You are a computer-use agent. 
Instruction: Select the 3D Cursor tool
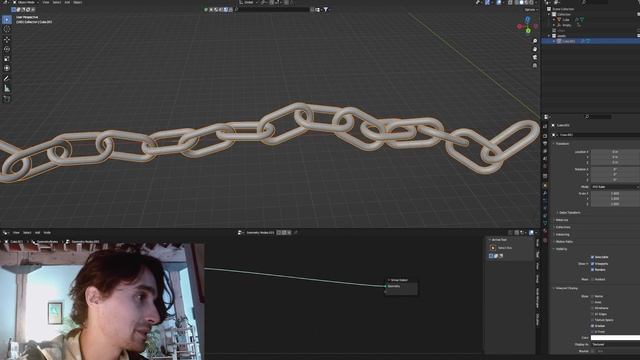(x=7, y=29)
